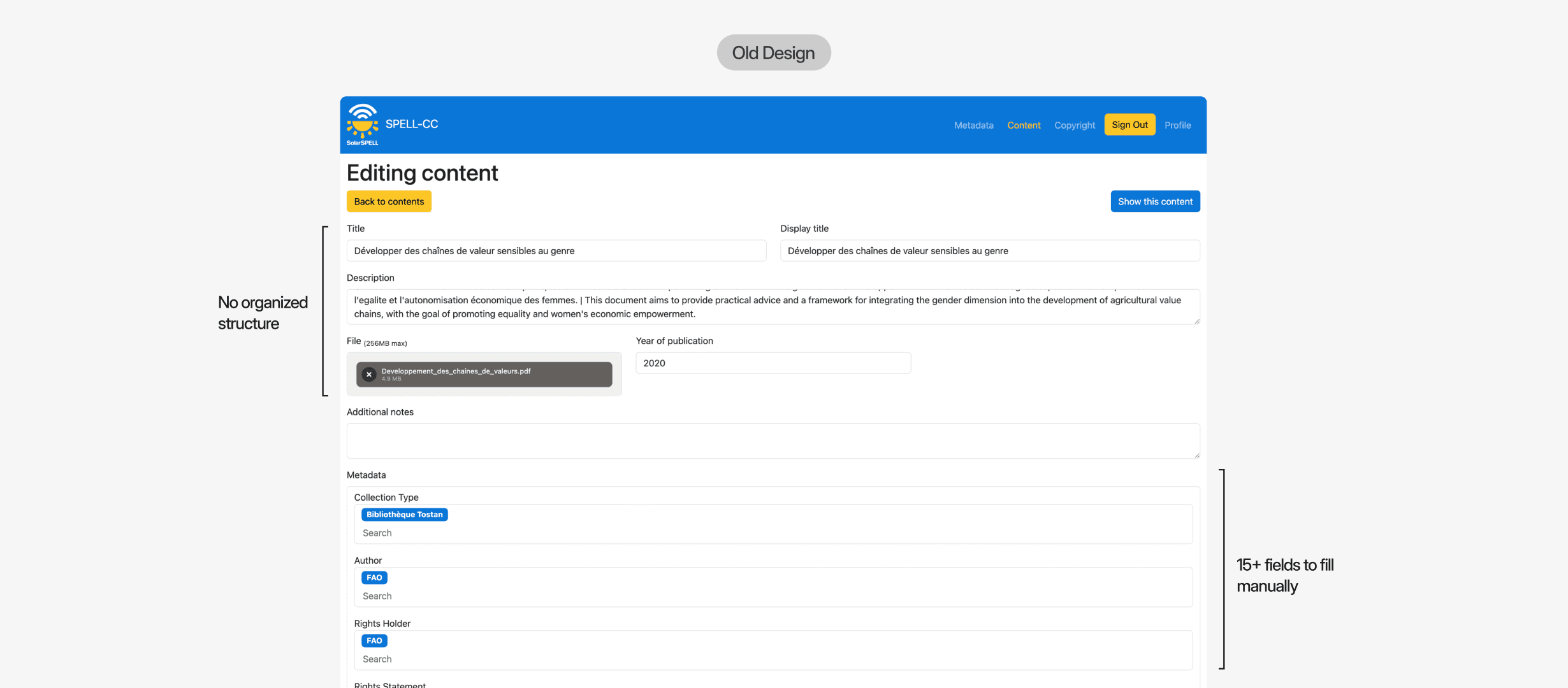Click Show this content button
This screenshot has height=688, width=1568.
coord(1154,201)
